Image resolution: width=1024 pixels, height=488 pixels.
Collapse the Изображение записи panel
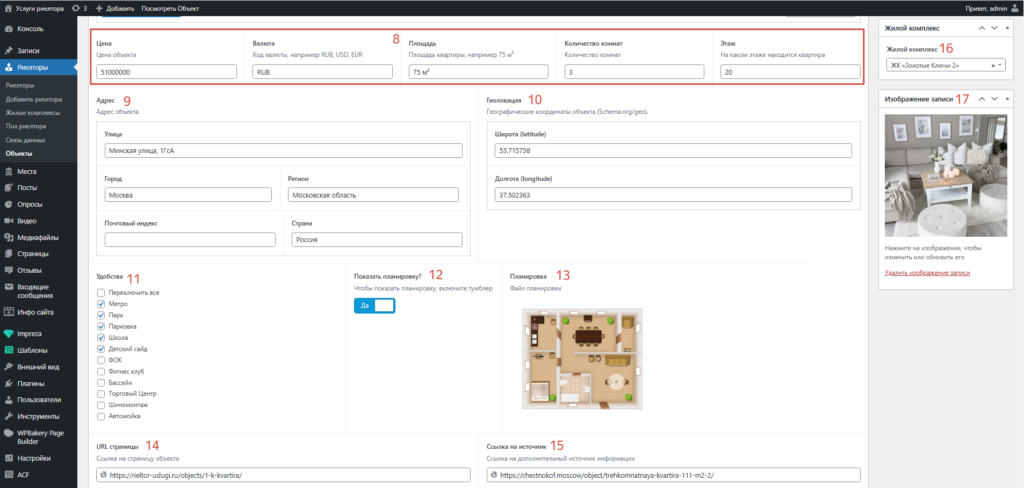pyautogui.click(x=1006, y=99)
